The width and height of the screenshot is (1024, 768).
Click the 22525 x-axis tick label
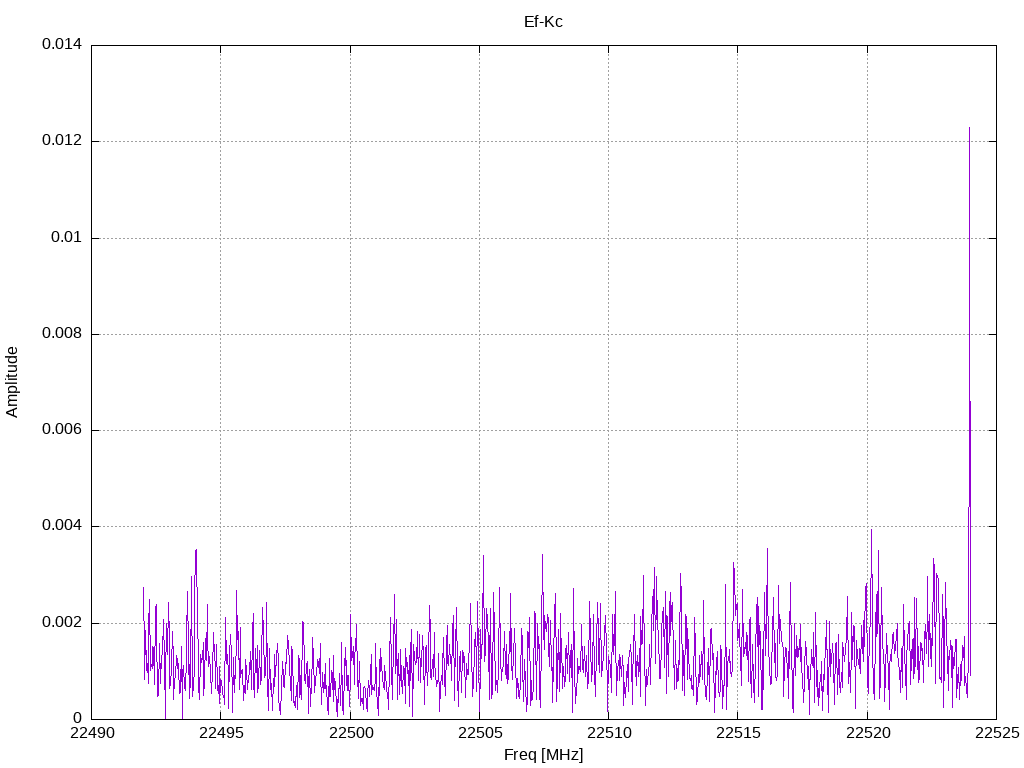click(x=997, y=733)
